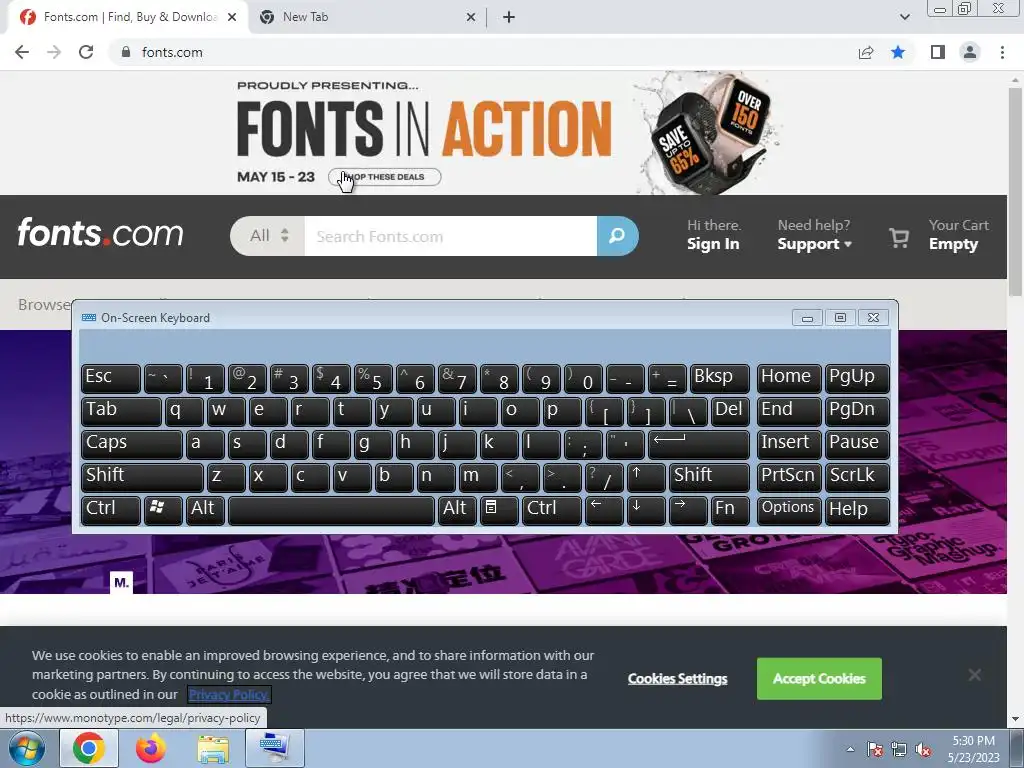Toggle the left Shift key
The width and height of the screenshot is (1024, 768).
tap(142, 477)
